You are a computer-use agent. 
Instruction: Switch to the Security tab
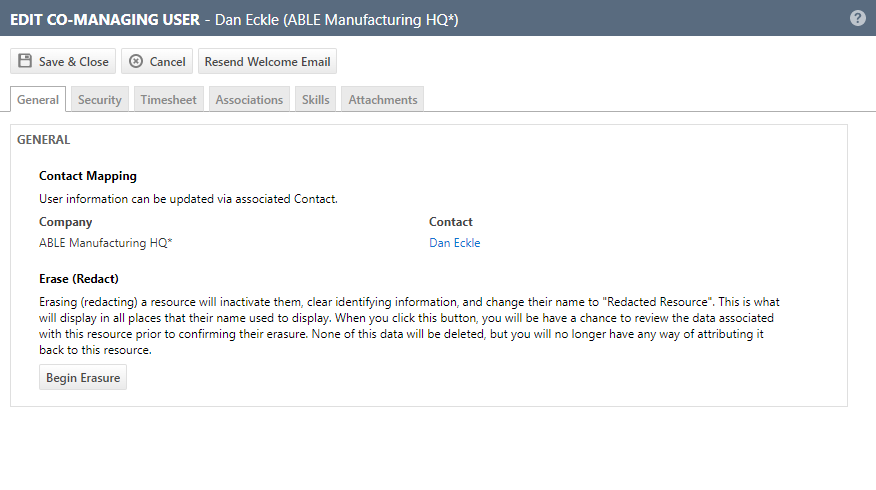pos(99,99)
